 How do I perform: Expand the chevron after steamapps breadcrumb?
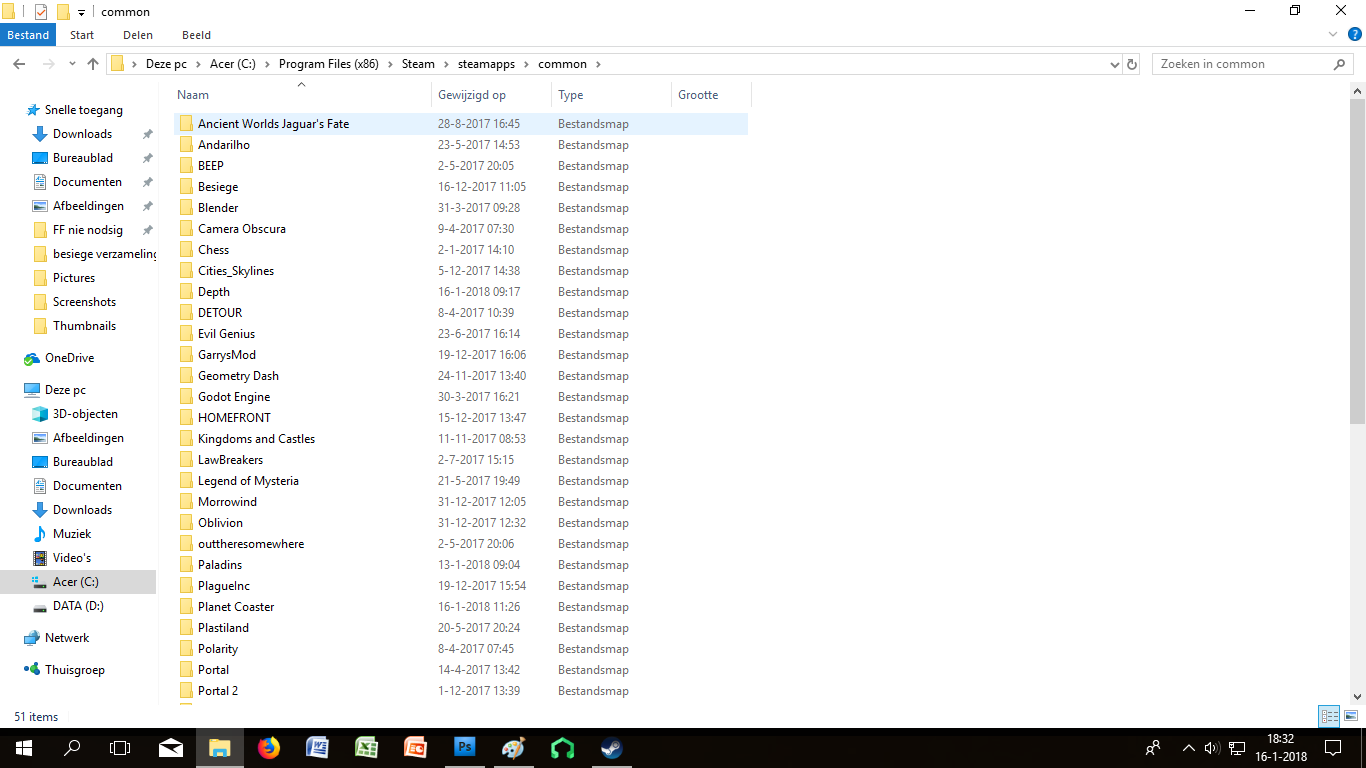[526, 64]
